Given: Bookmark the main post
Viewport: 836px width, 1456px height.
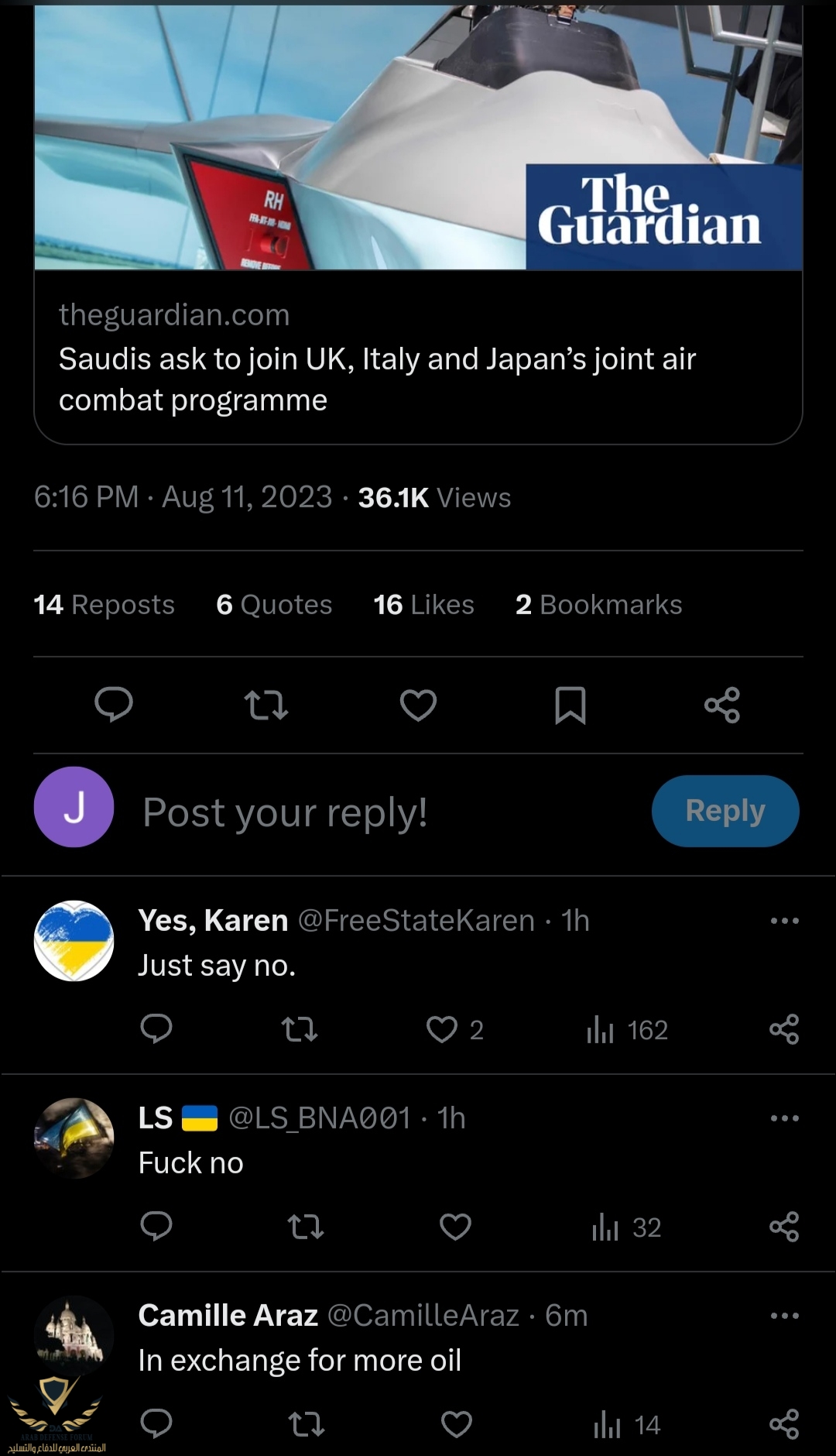Looking at the screenshot, I should click(x=570, y=706).
